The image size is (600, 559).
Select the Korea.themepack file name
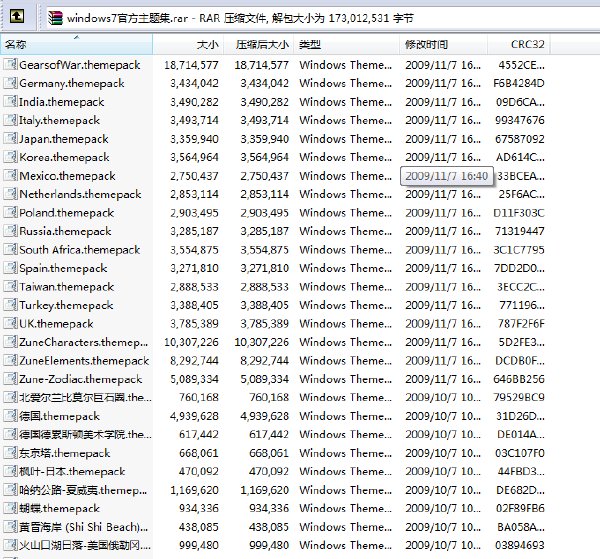point(64,157)
